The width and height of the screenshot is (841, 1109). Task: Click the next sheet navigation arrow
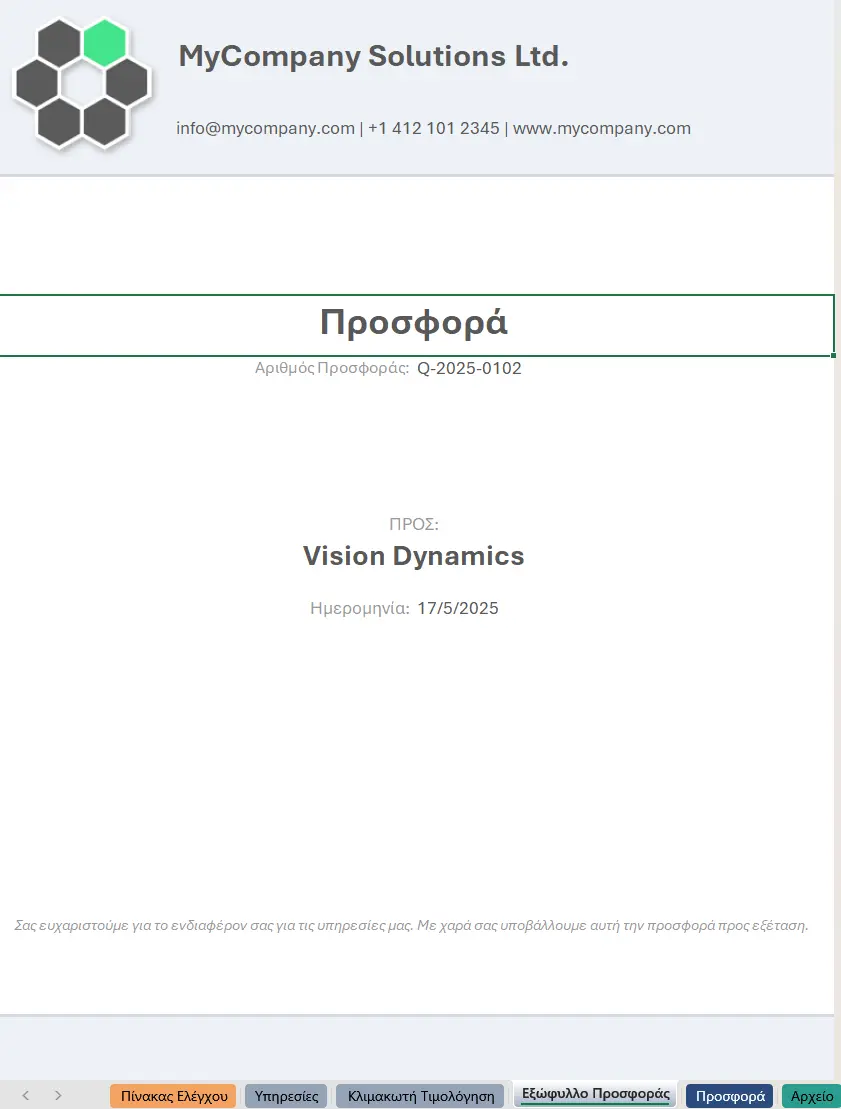(58, 1096)
